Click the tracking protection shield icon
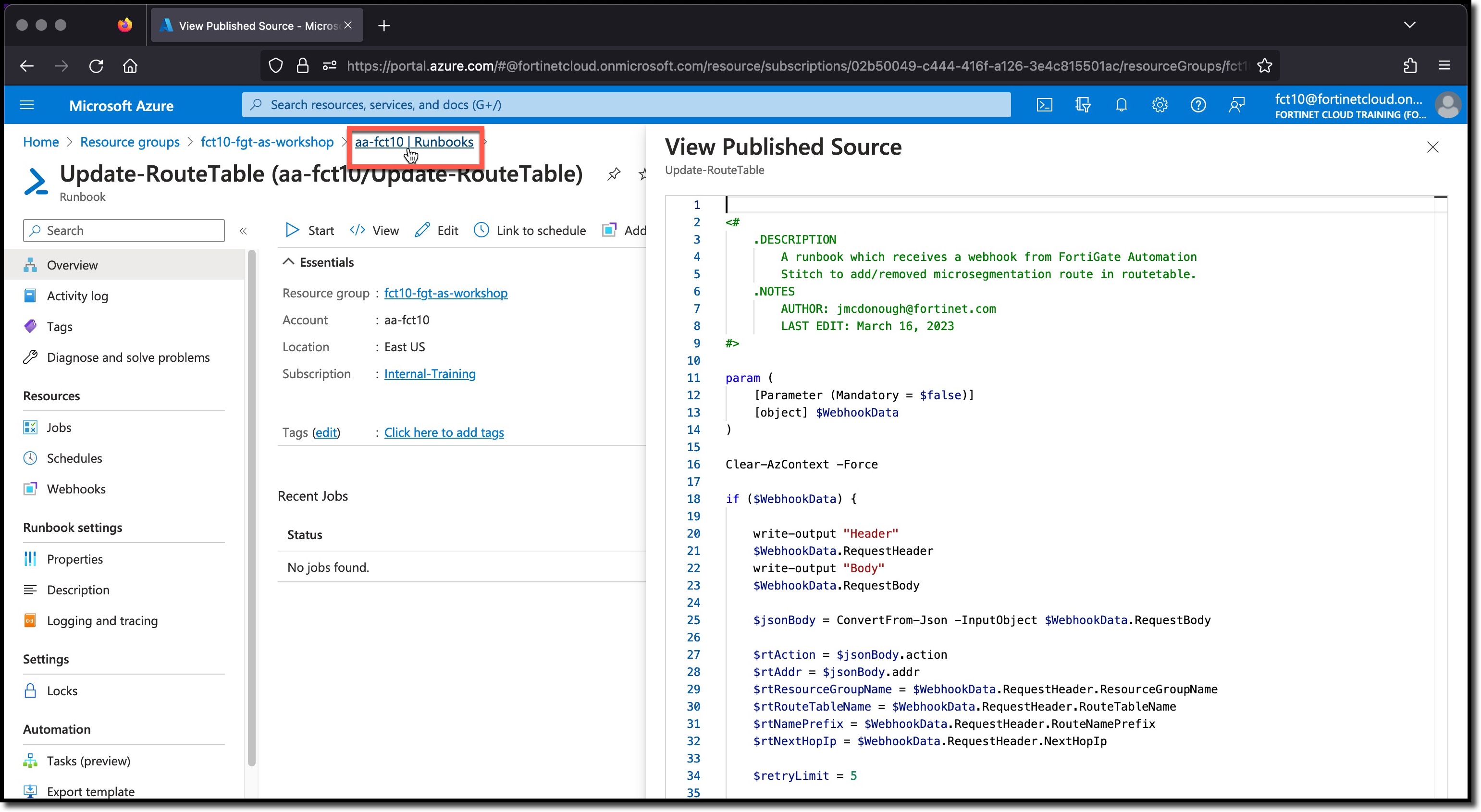This screenshot has height=812, width=1481. click(276, 66)
